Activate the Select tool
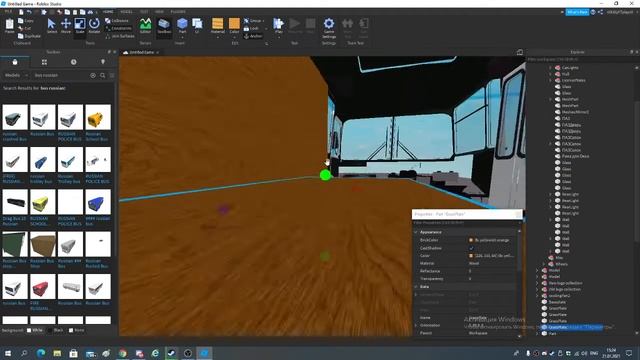Viewport: 640px width, 360px height. 52,26
